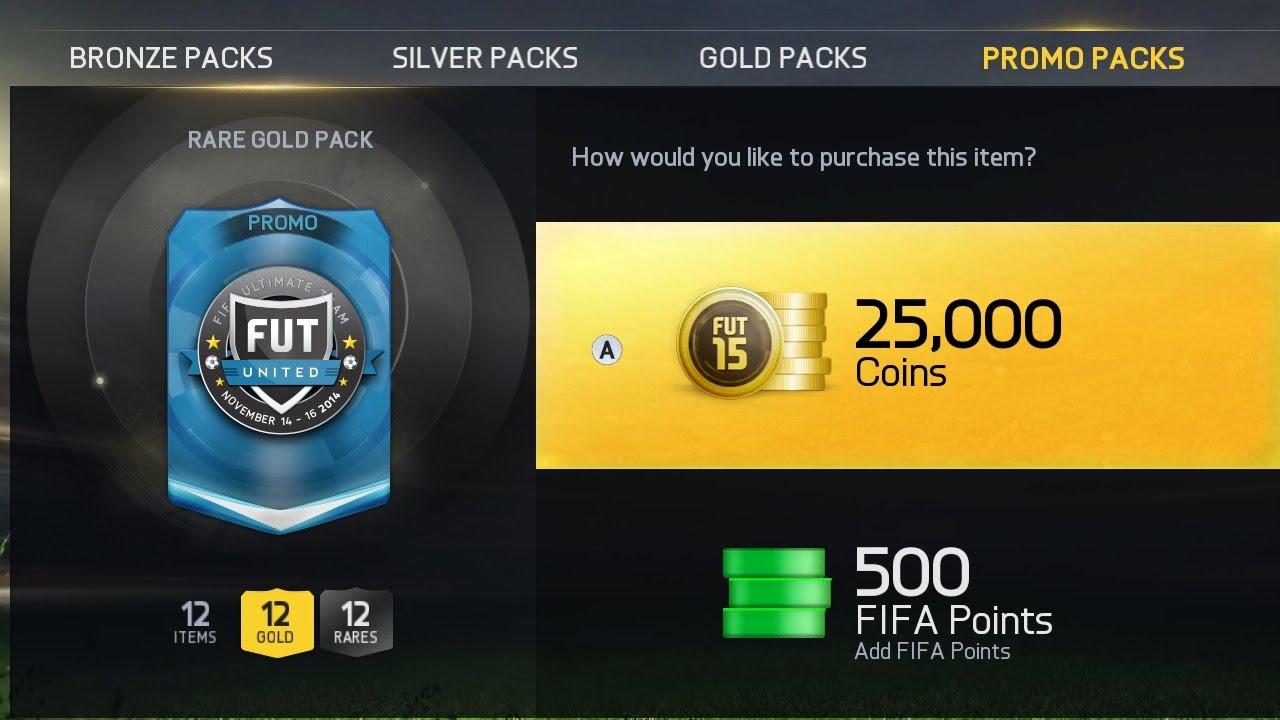Go to the Gold Packs tab

tap(783, 58)
